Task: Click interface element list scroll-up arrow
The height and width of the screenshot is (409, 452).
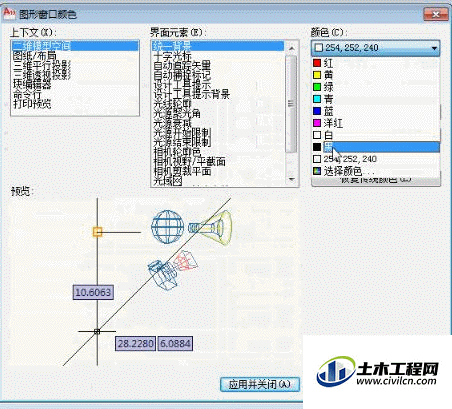Action: 292,49
